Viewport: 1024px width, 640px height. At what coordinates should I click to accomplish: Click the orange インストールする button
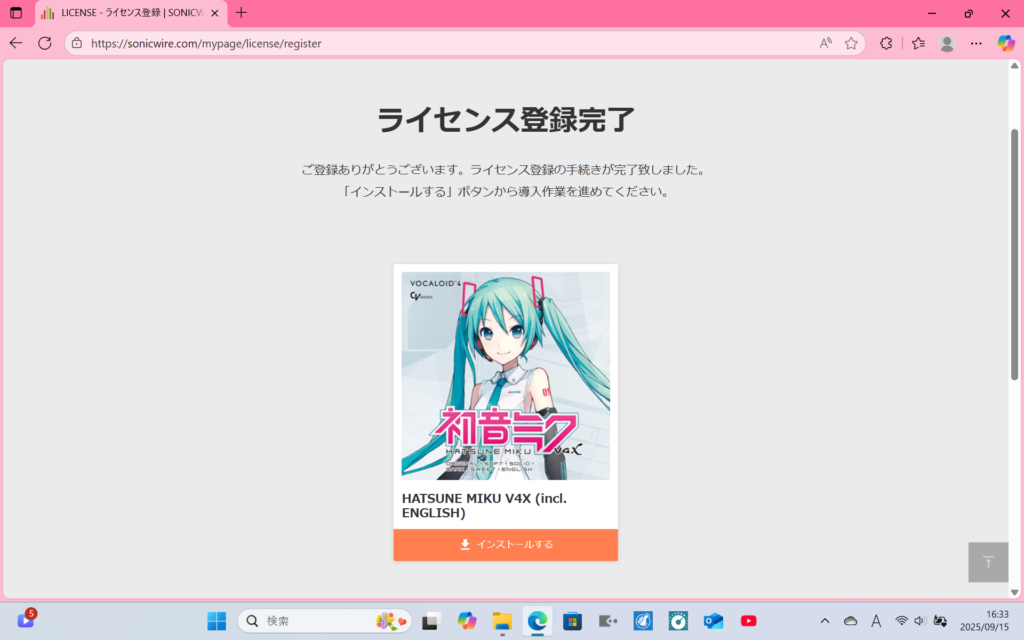click(505, 545)
